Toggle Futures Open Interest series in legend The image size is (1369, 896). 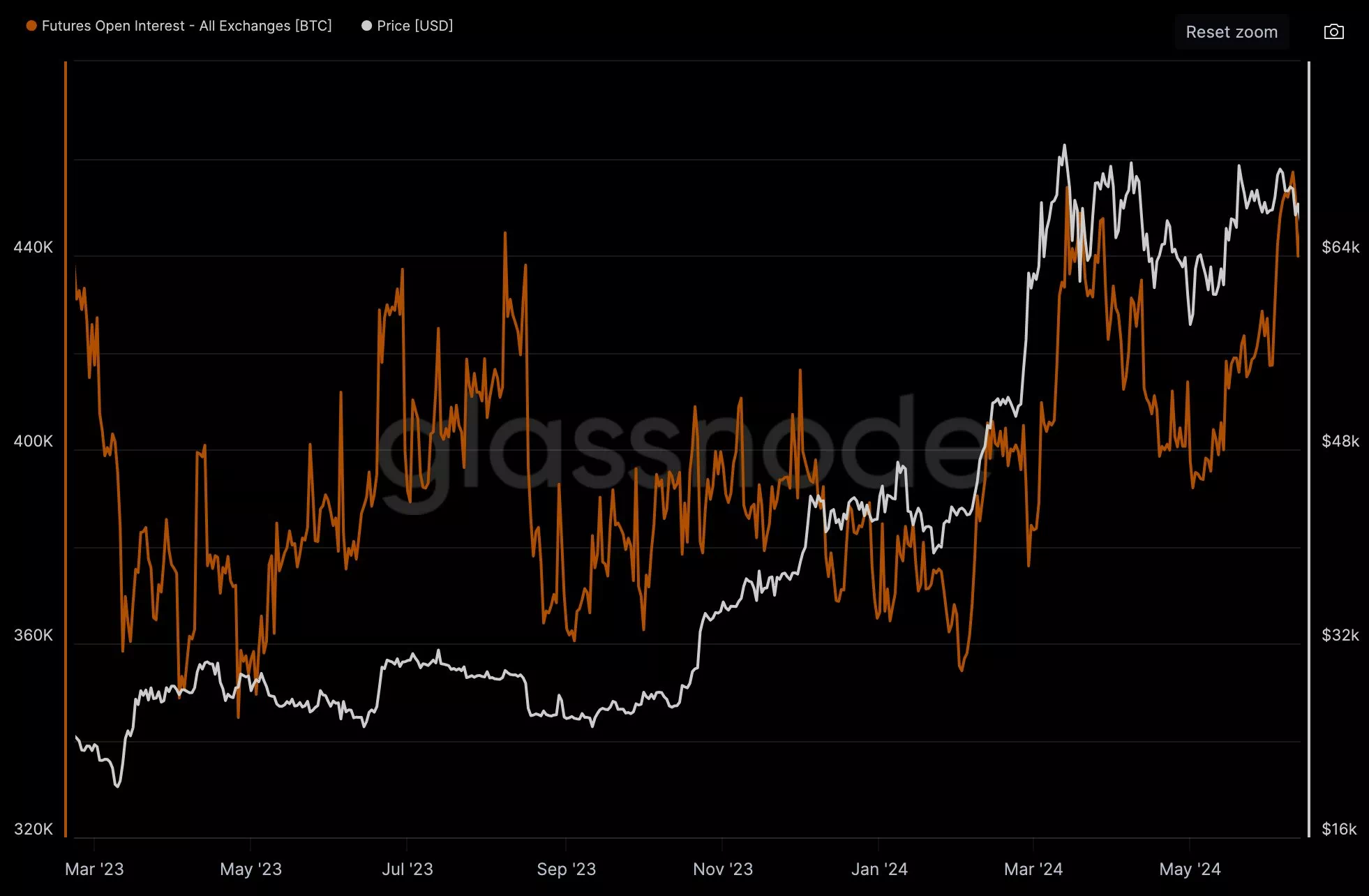(x=179, y=26)
